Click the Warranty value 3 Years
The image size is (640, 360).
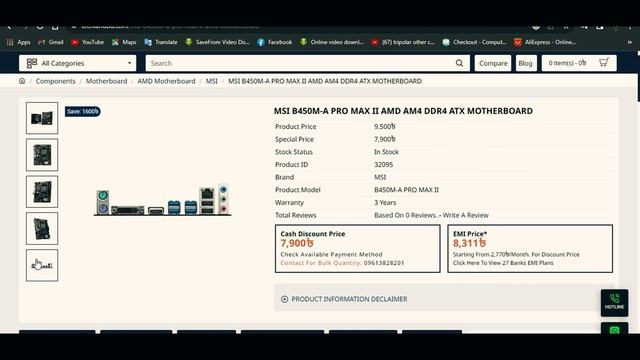pyautogui.click(x=385, y=202)
